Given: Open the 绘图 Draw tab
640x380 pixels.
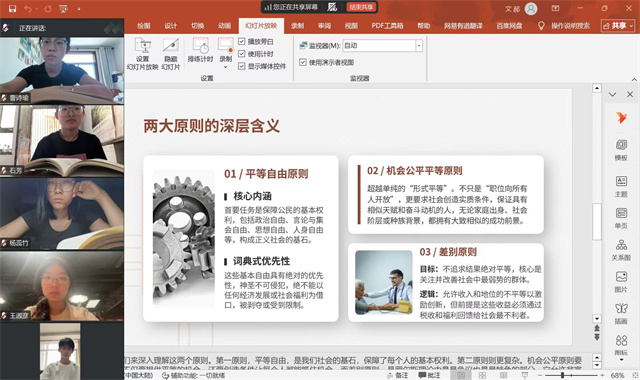Looking at the screenshot, I should coord(144,26).
